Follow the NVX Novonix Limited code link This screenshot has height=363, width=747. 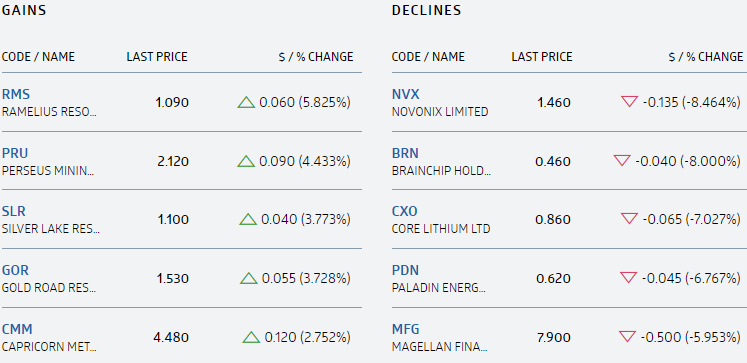click(405, 94)
